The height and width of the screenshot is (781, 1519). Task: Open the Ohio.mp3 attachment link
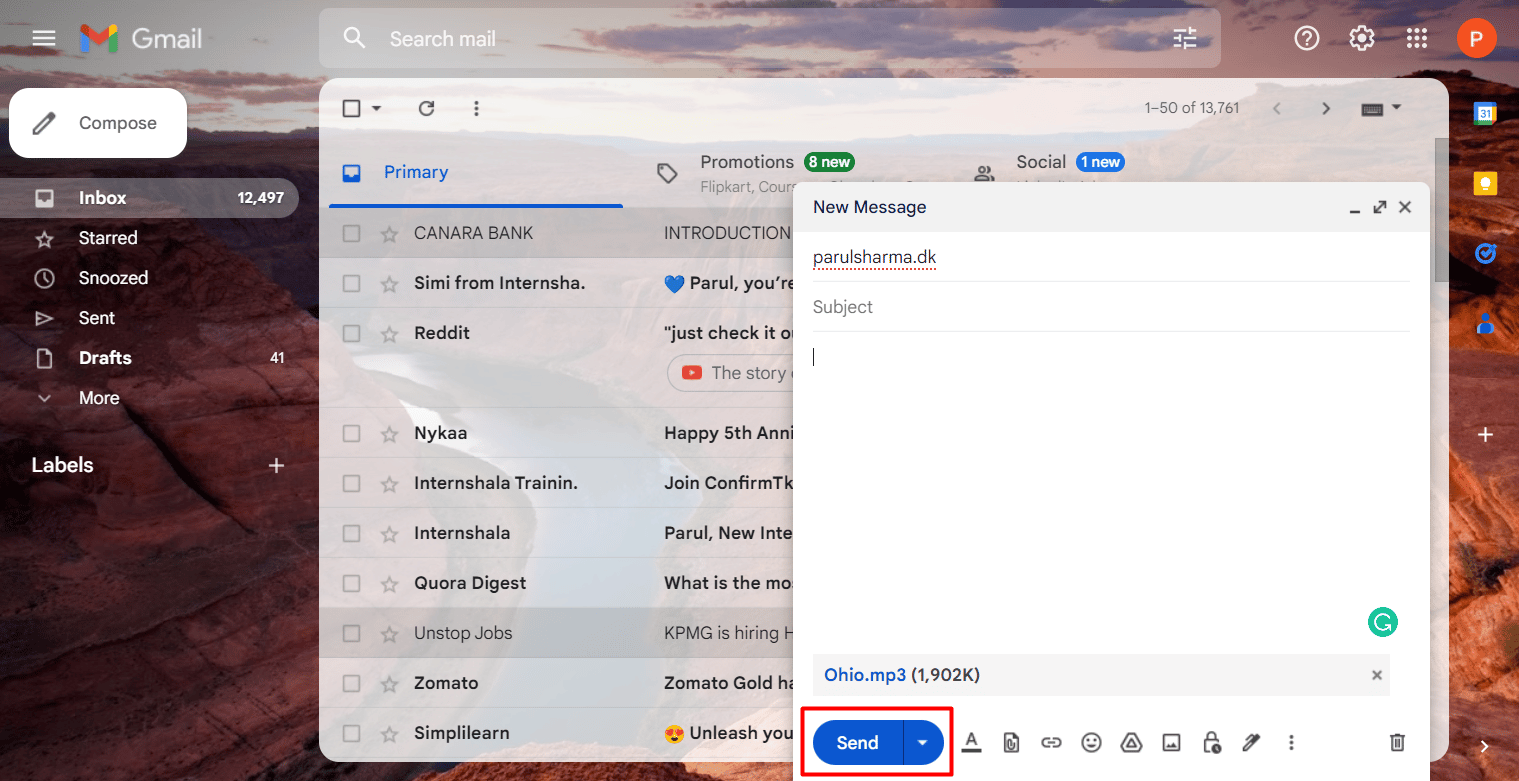(865, 675)
